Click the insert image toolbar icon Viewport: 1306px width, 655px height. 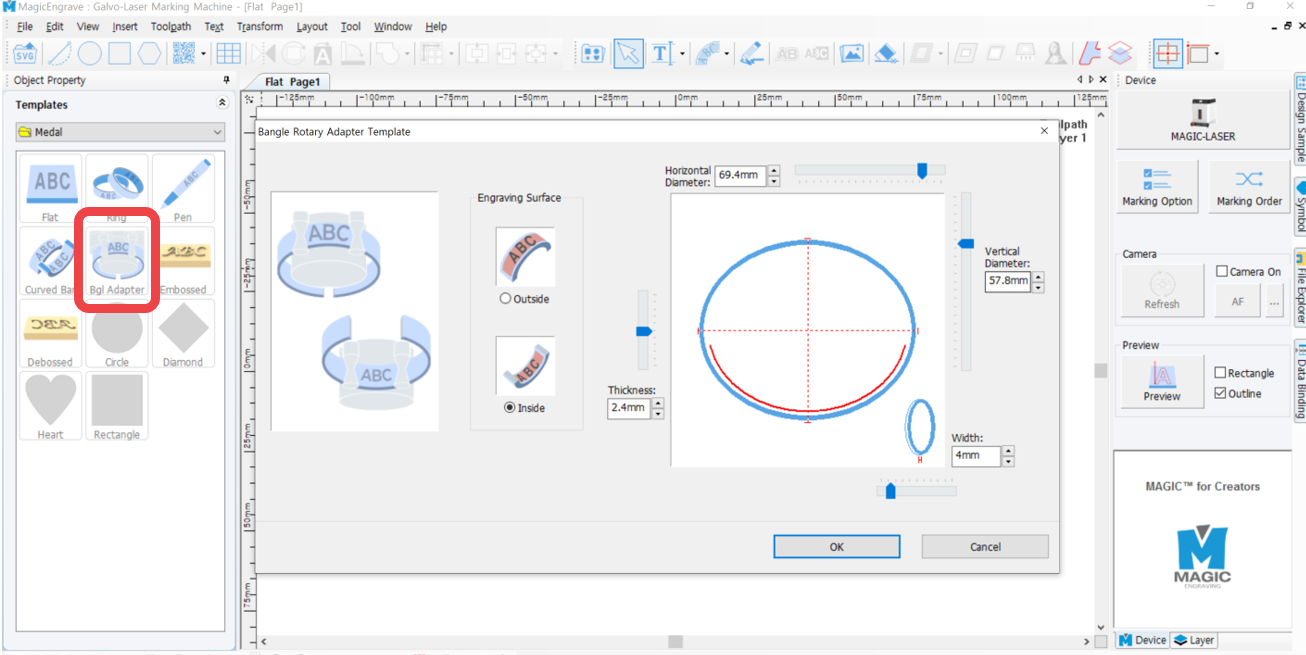(852, 53)
